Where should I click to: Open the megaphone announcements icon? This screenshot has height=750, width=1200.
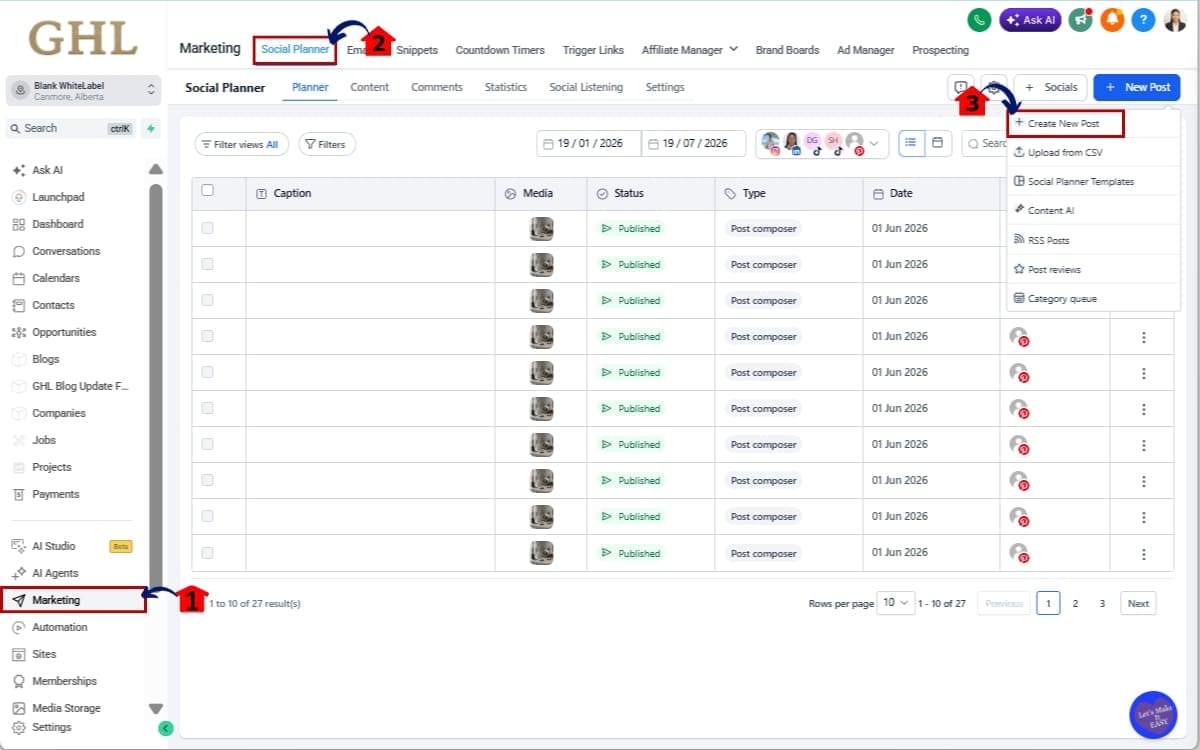[1080, 19]
